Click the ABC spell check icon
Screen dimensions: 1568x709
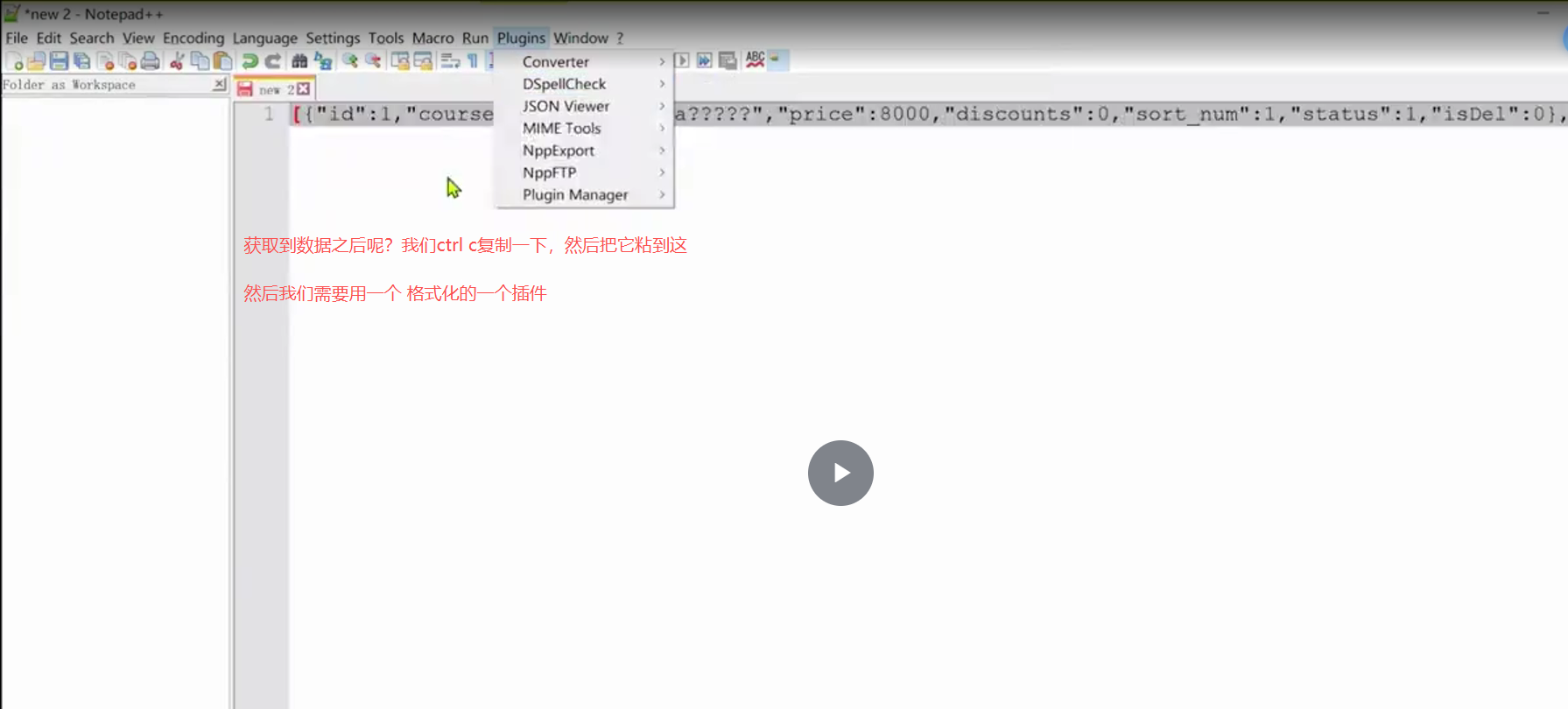coord(755,60)
